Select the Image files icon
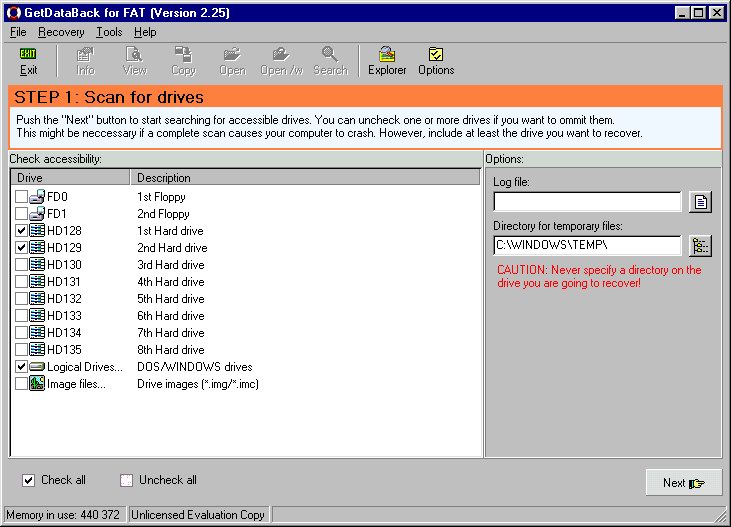Image resolution: width=731 pixels, height=527 pixels. (38, 384)
